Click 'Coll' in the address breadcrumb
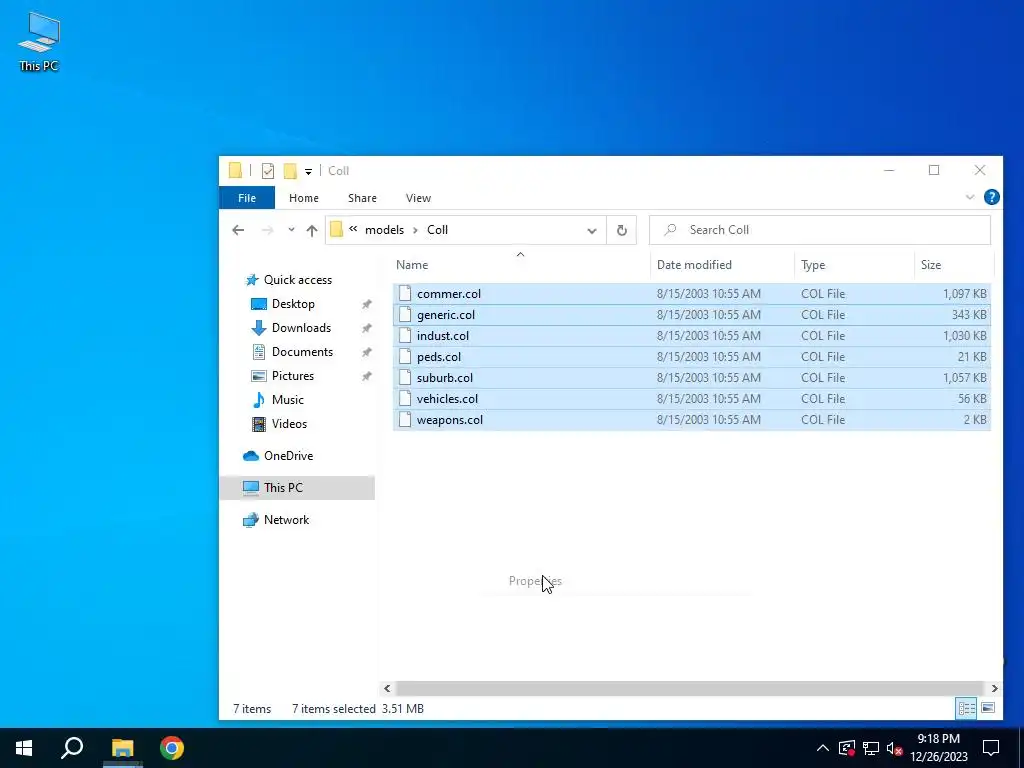The image size is (1024, 768). pos(438,230)
